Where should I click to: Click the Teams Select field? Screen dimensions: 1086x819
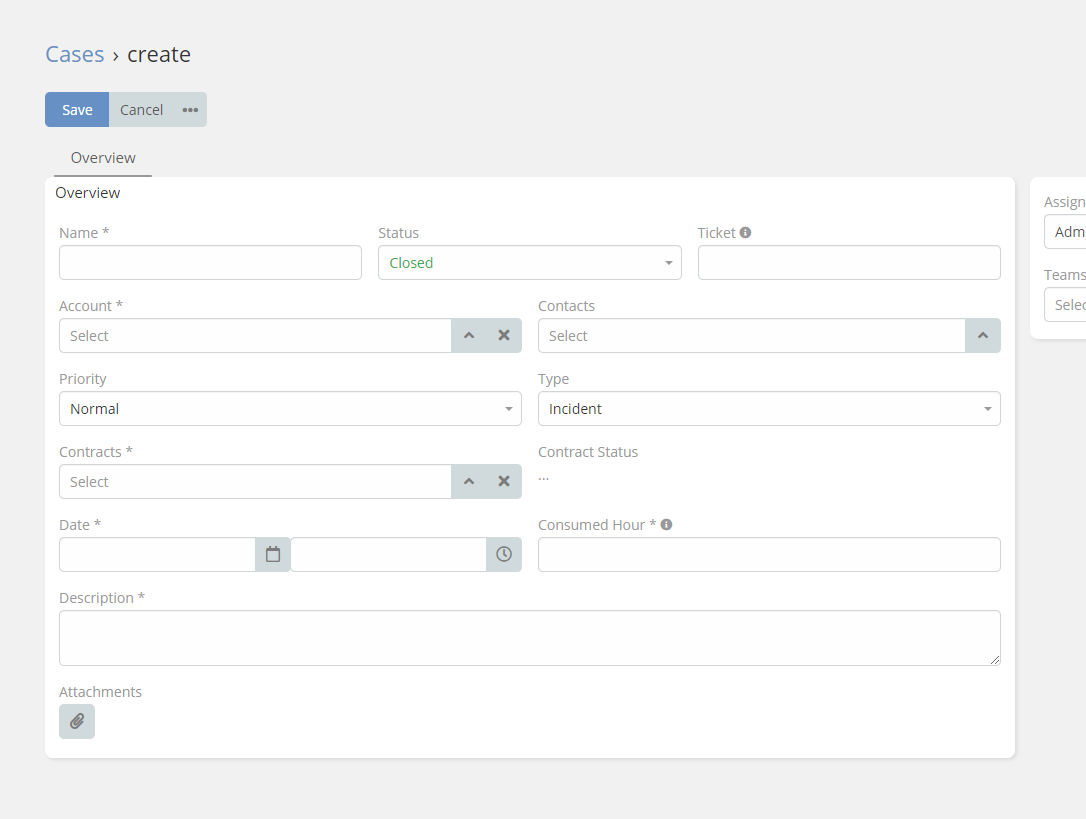point(1065,305)
